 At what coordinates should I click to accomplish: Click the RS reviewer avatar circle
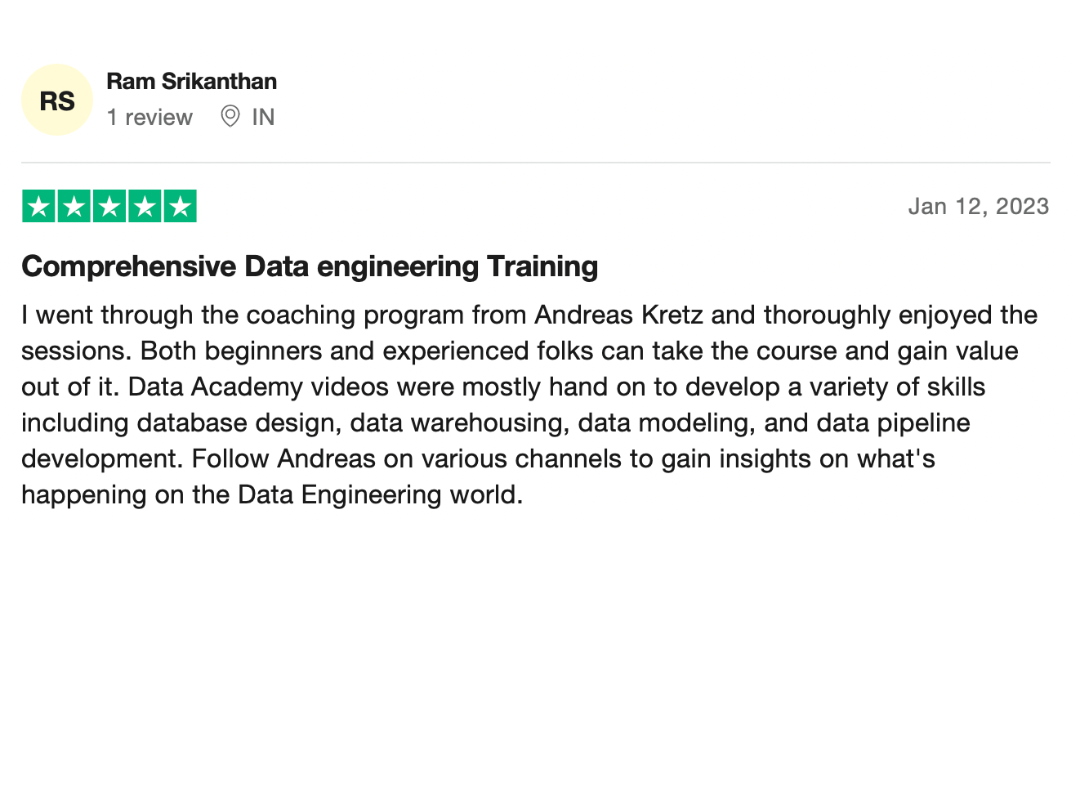tap(57, 101)
